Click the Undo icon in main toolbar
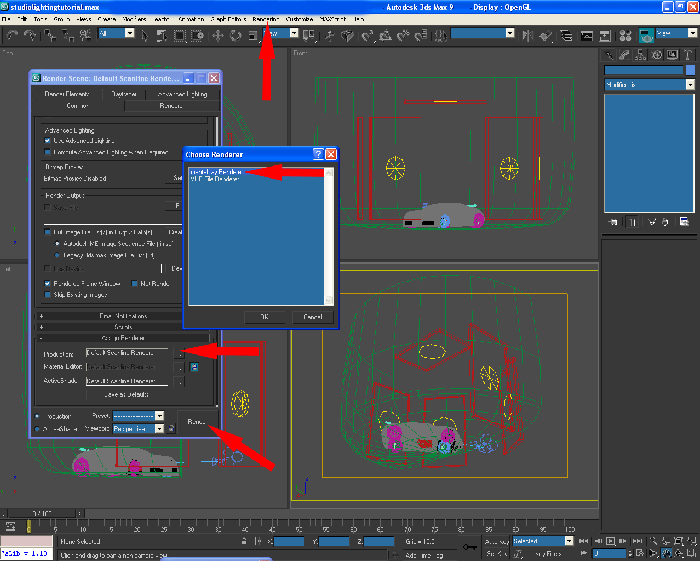Viewport: 700px width, 561px height. coord(12,34)
